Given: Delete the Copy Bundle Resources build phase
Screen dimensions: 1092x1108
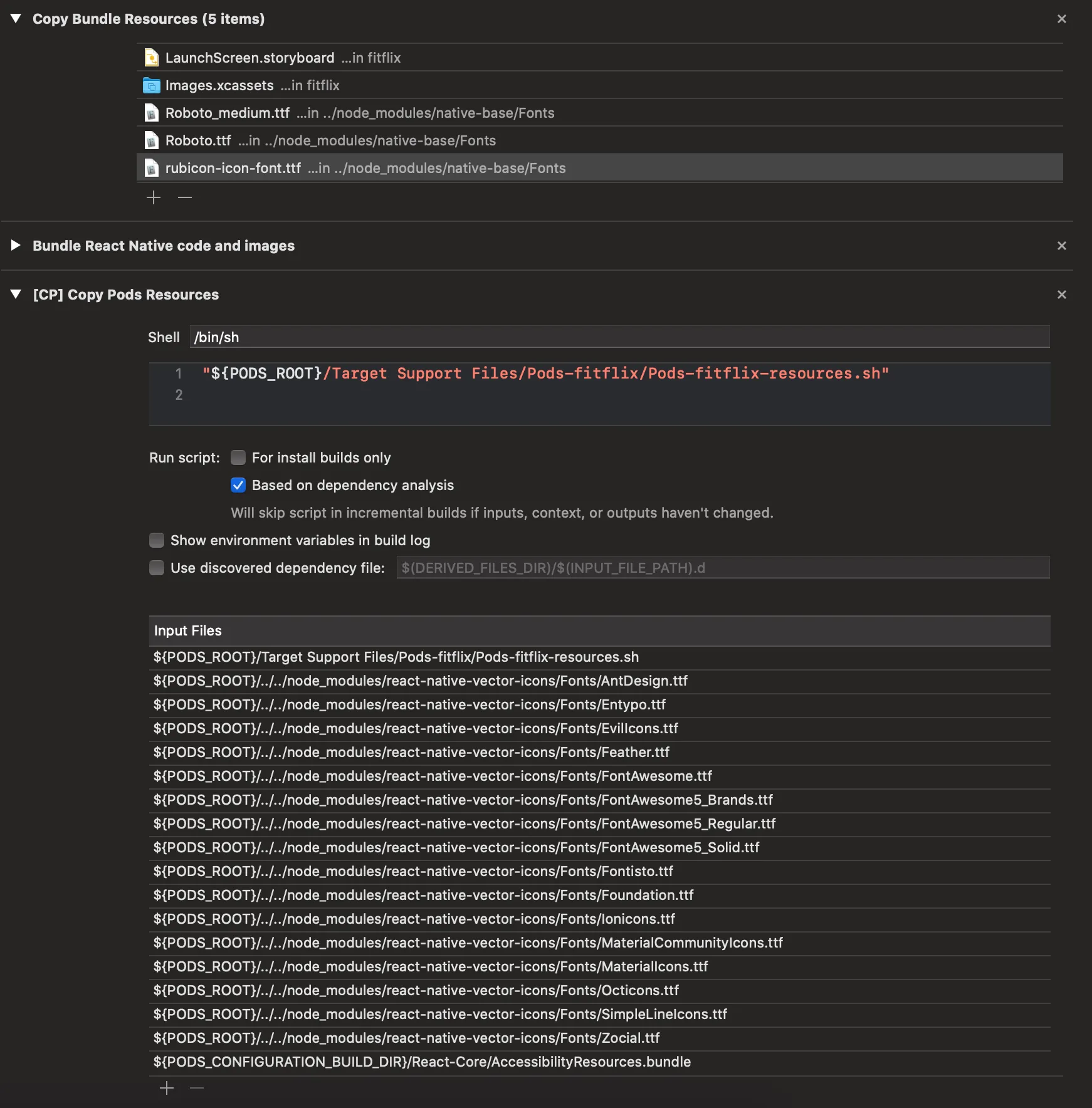Looking at the screenshot, I should (1061, 19).
